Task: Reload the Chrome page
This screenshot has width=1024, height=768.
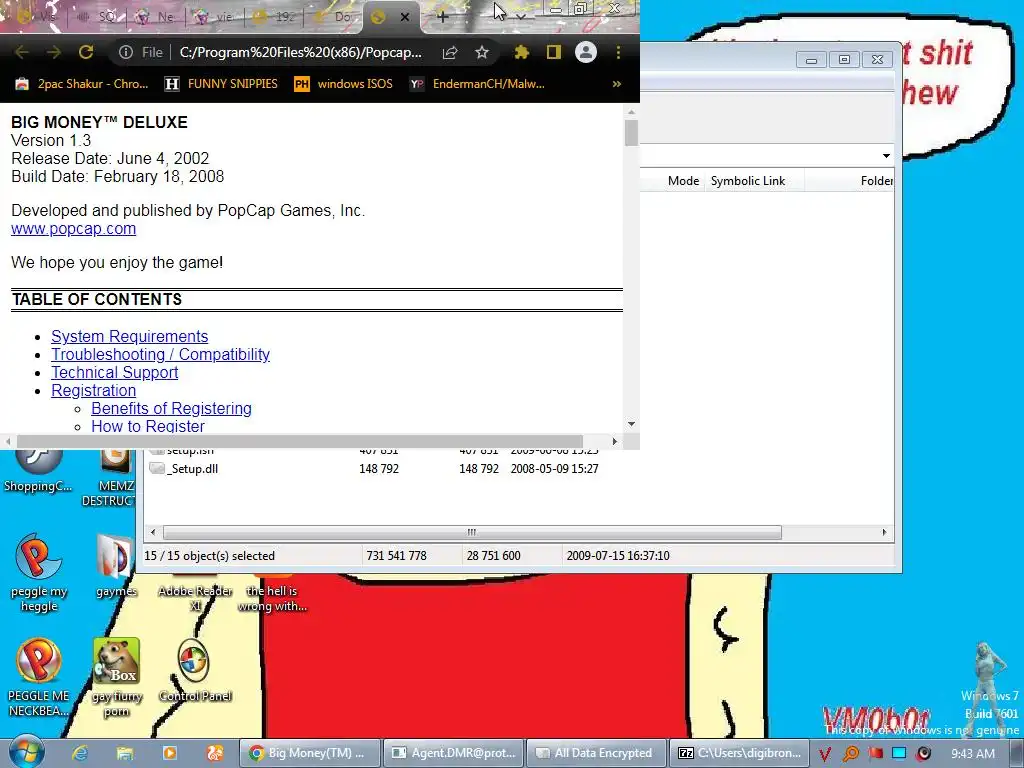Action: (86, 52)
